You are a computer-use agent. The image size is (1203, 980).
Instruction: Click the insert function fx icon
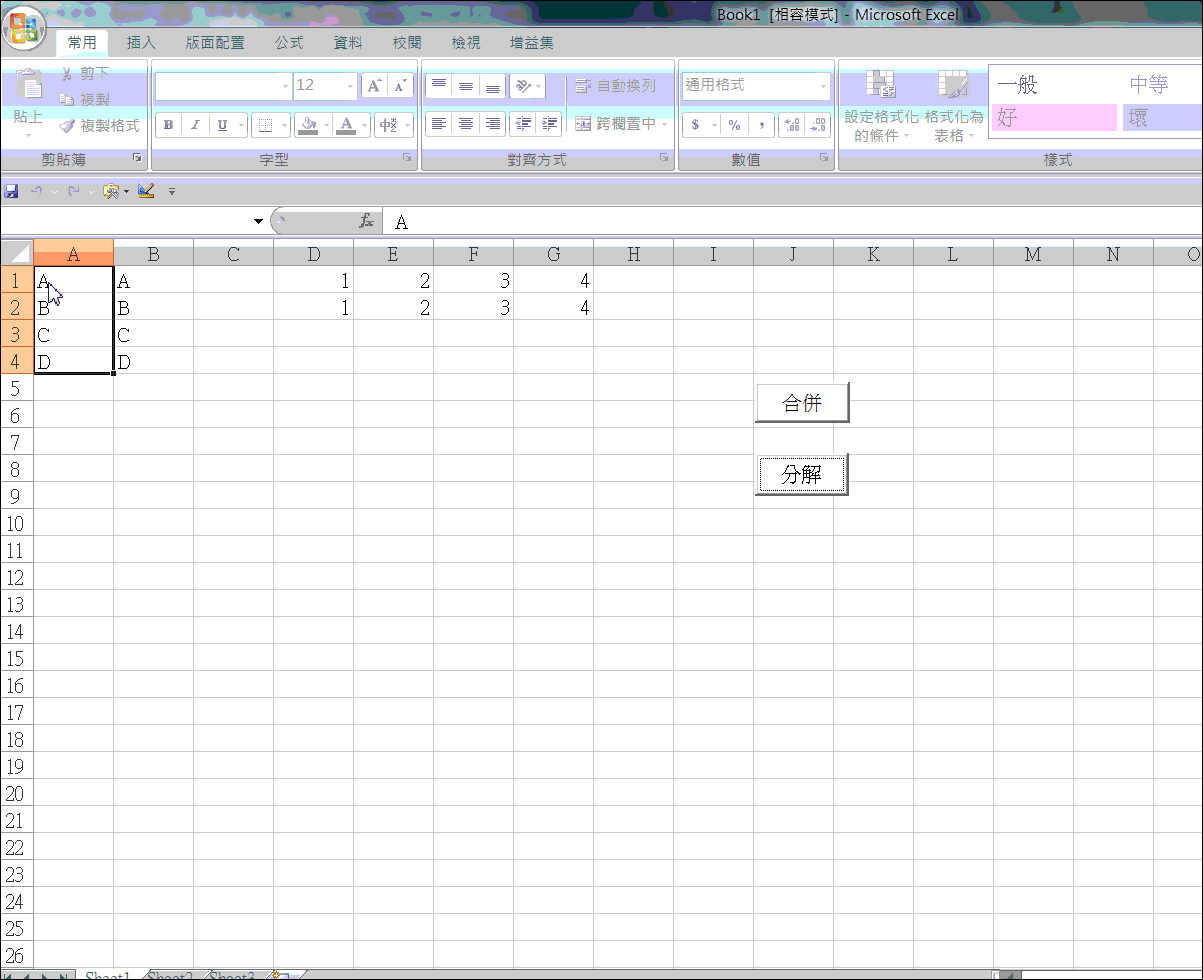(367, 222)
